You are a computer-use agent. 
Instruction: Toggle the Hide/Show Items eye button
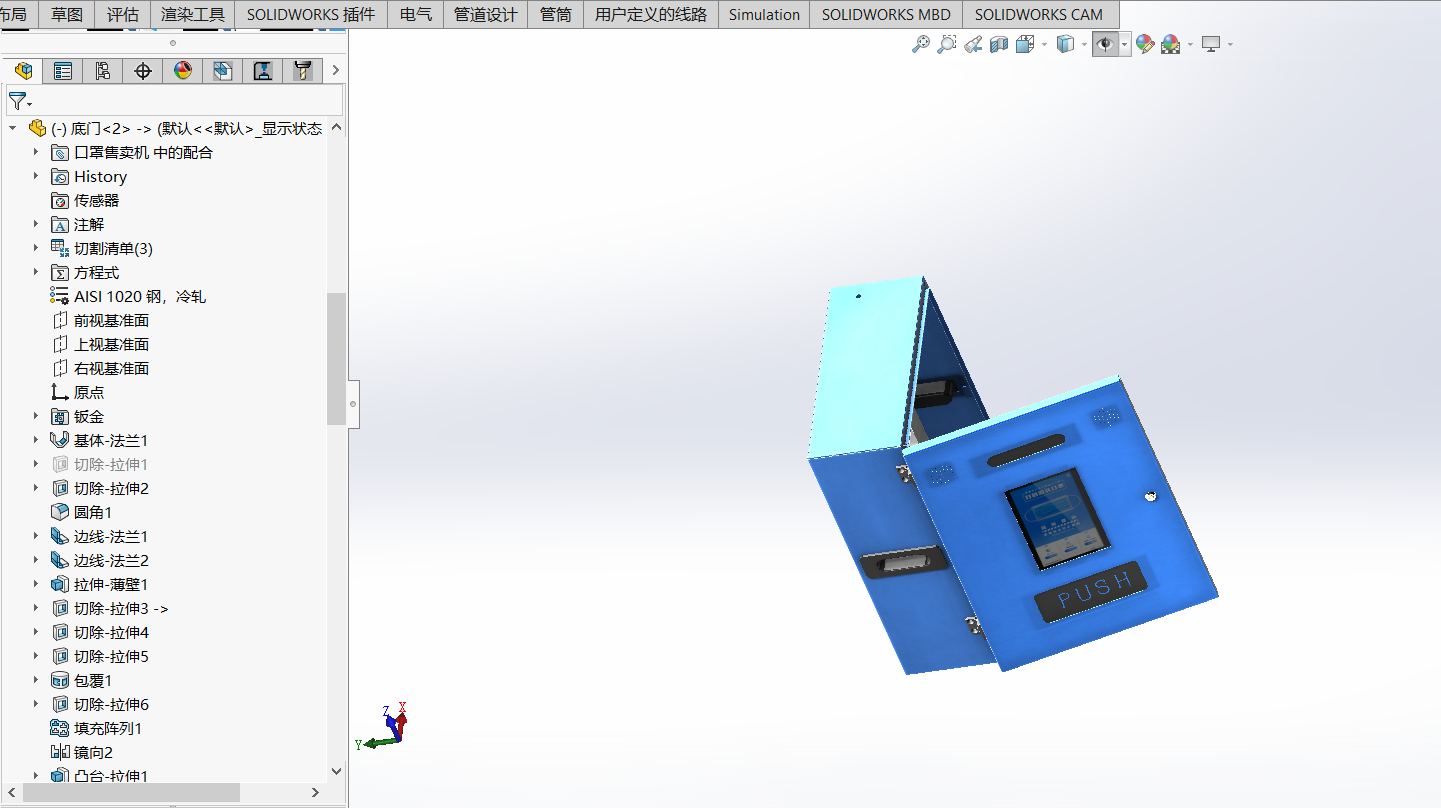pyautogui.click(x=1104, y=44)
